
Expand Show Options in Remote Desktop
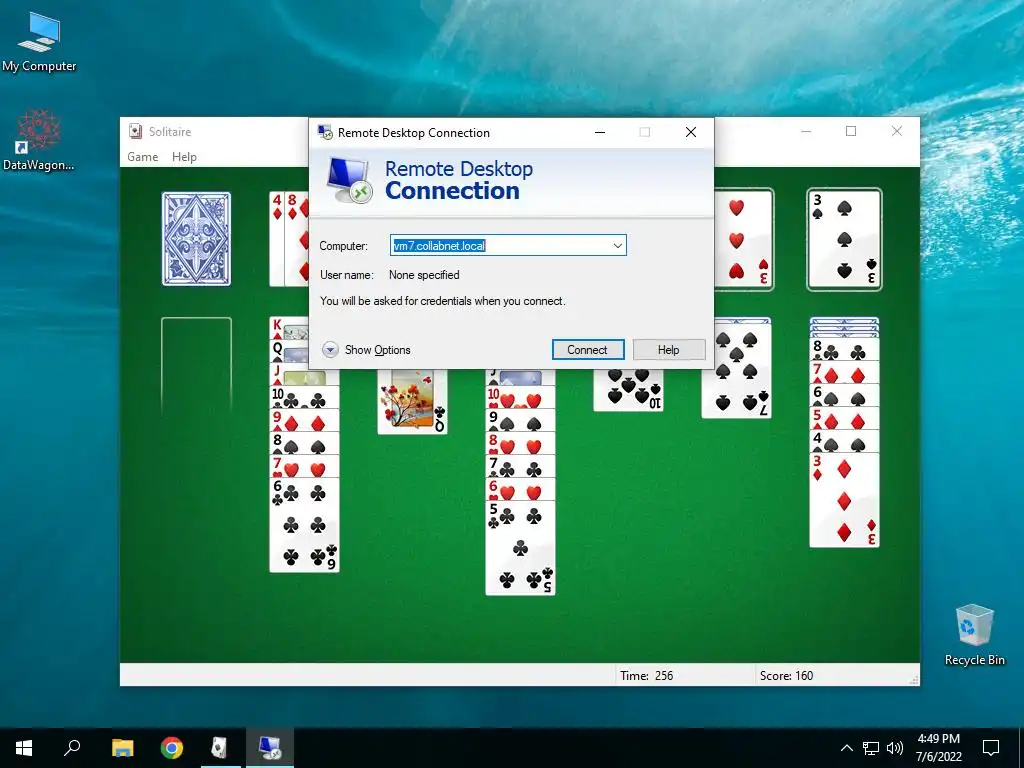coord(366,350)
